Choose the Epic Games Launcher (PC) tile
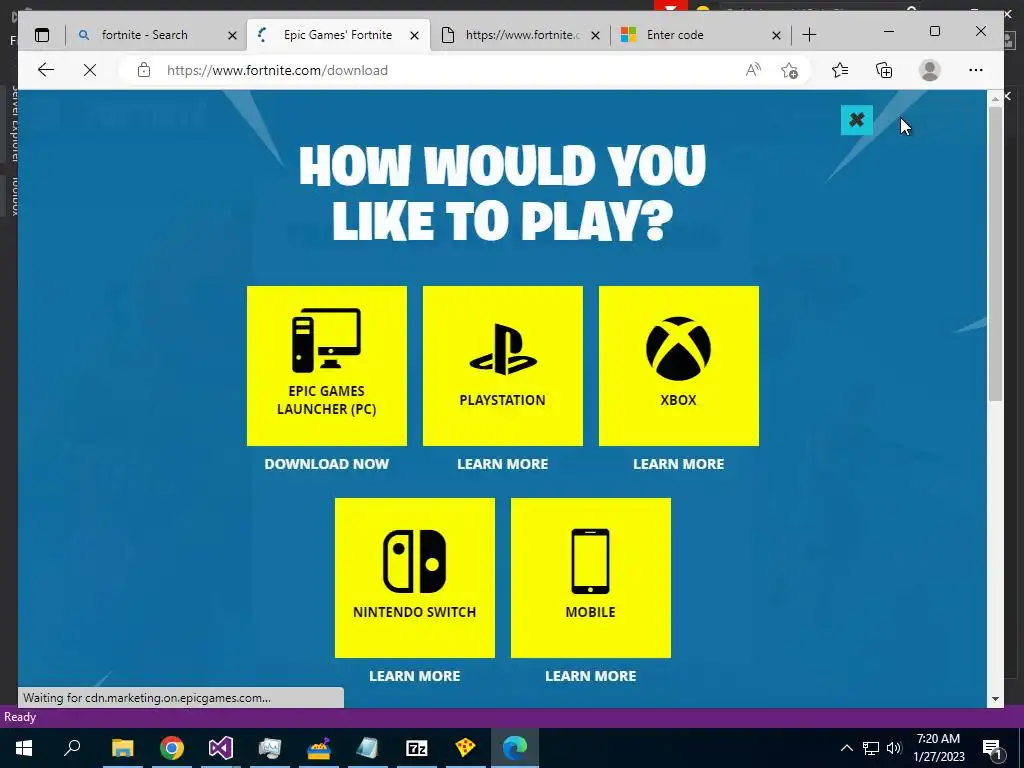 tap(327, 366)
